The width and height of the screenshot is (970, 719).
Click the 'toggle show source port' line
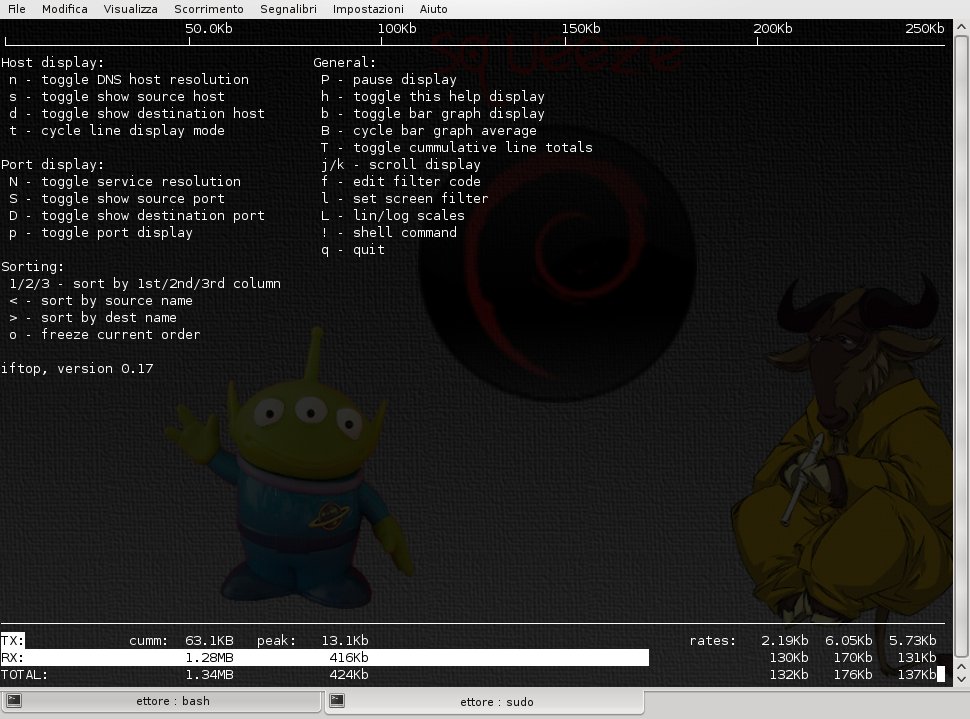[x=117, y=199]
